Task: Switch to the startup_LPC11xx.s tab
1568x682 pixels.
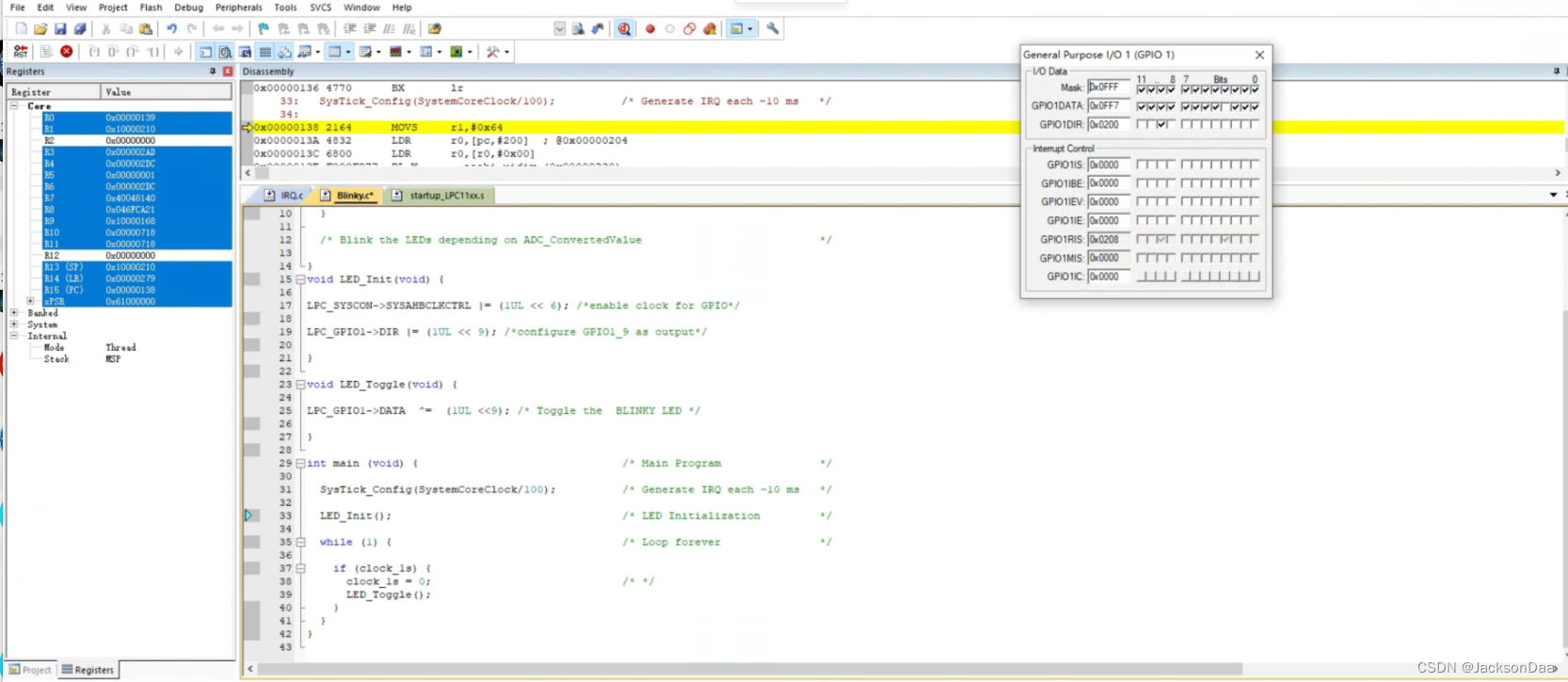Action: 439,196
